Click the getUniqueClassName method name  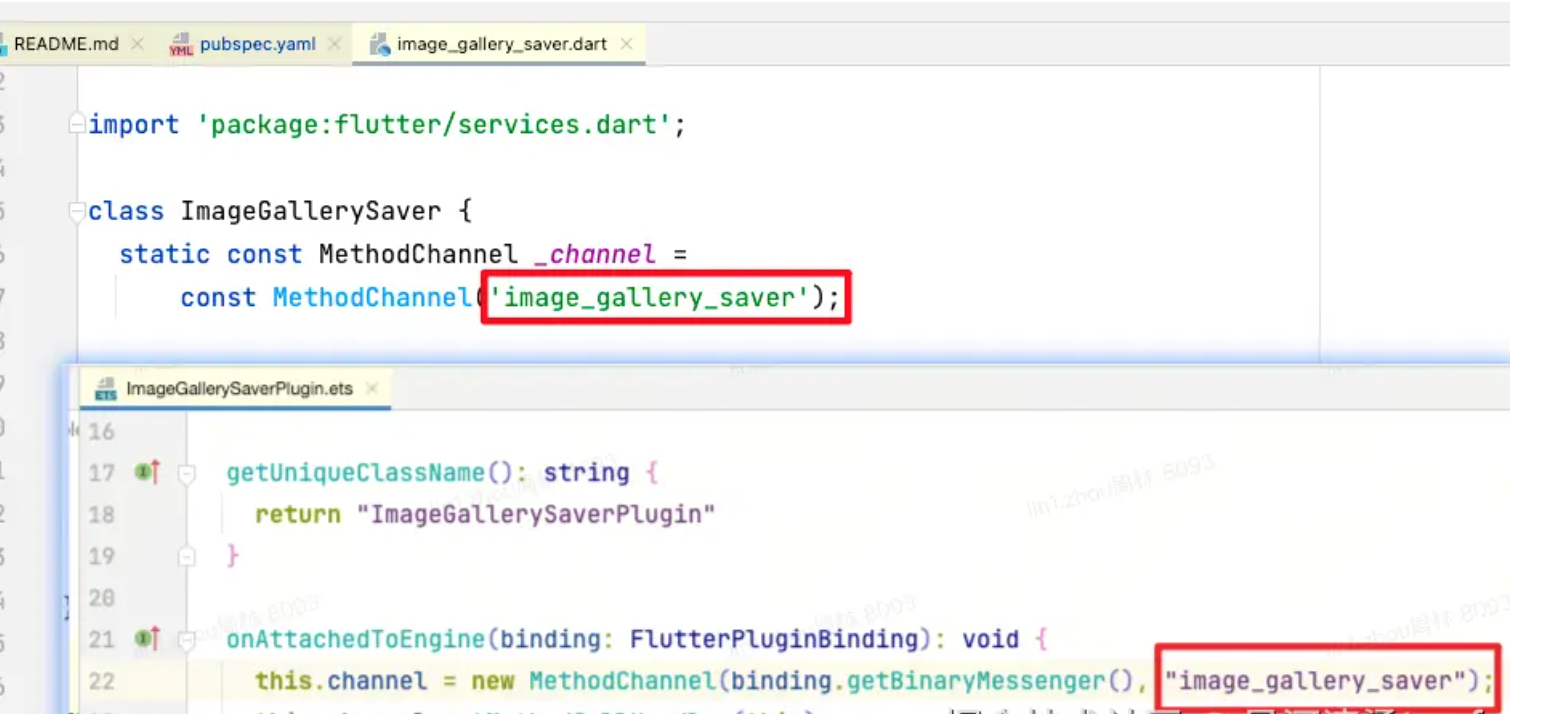click(357, 473)
